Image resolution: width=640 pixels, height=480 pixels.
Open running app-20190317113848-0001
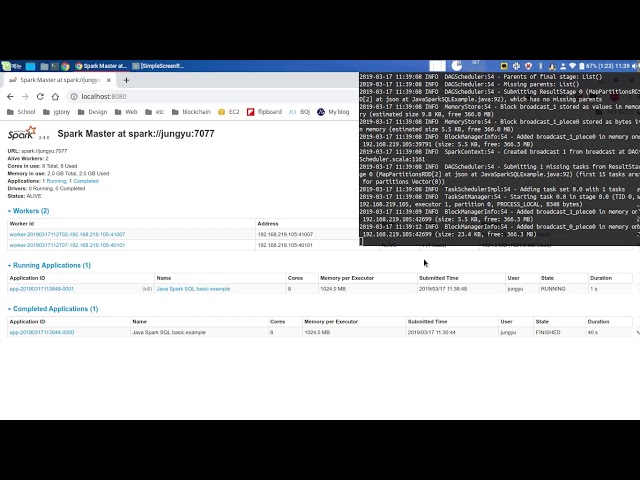[x=42, y=289]
